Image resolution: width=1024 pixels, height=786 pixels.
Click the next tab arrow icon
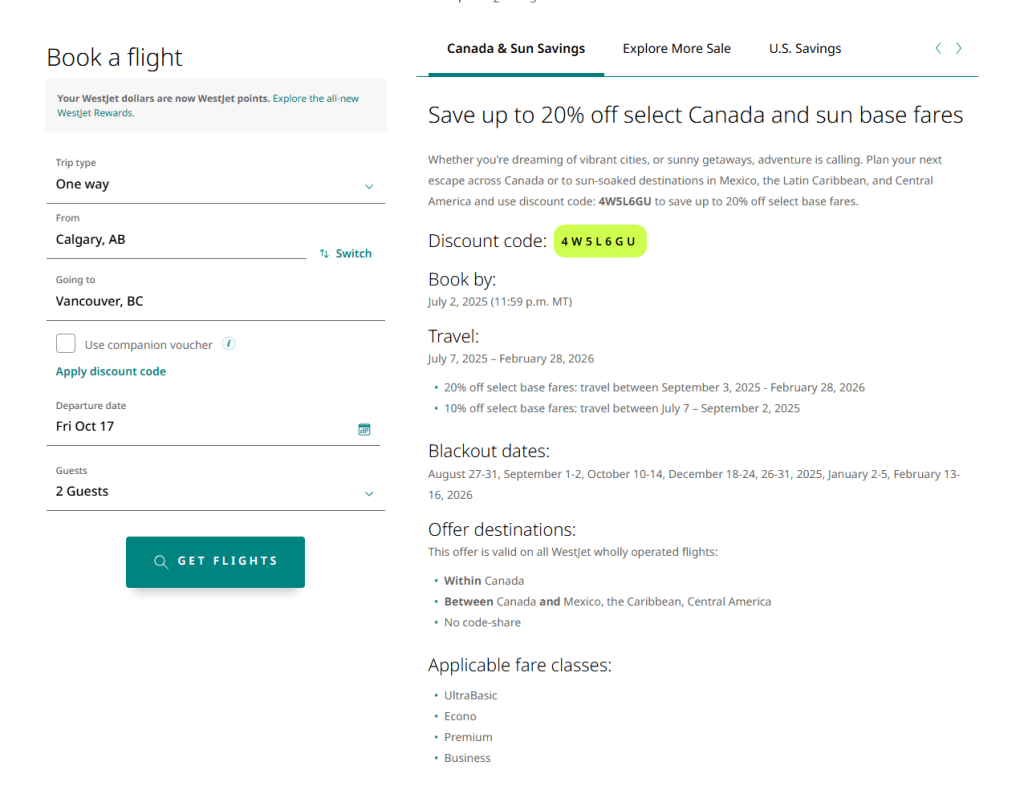(x=959, y=48)
